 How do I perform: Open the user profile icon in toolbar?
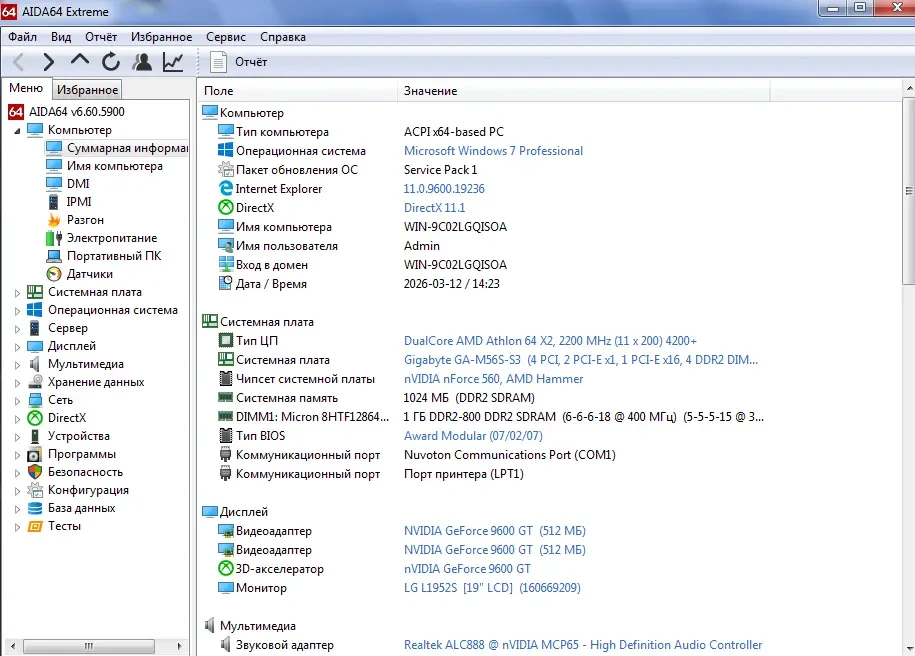[142, 62]
